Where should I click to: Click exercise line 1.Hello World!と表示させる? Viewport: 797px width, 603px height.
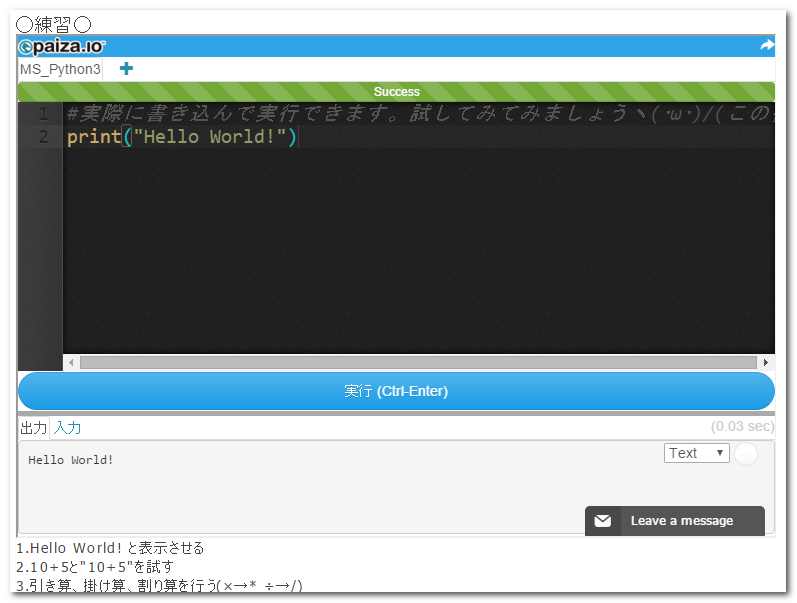pos(110,548)
